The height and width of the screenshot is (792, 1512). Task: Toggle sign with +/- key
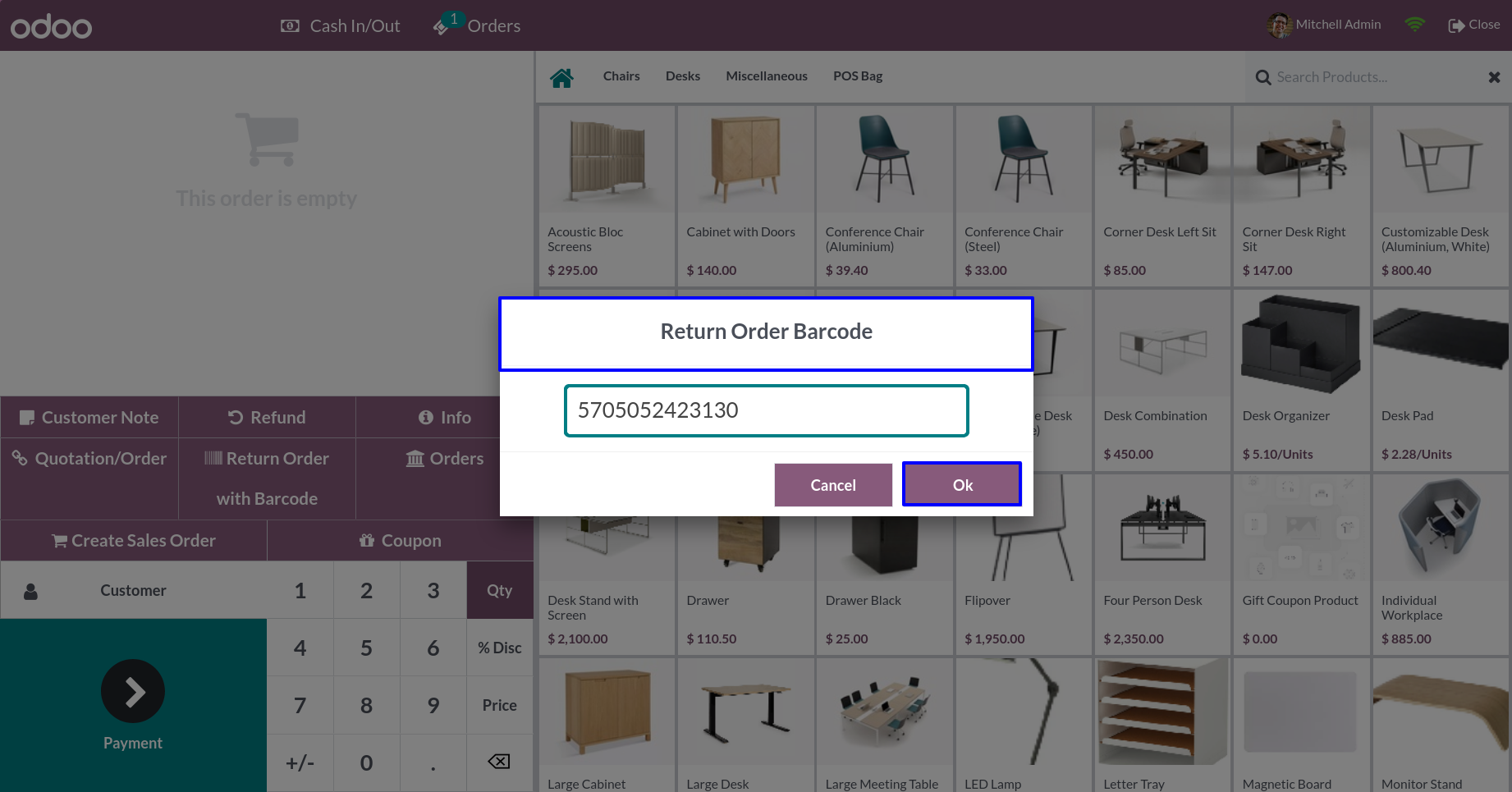click(x=300, y=762)
